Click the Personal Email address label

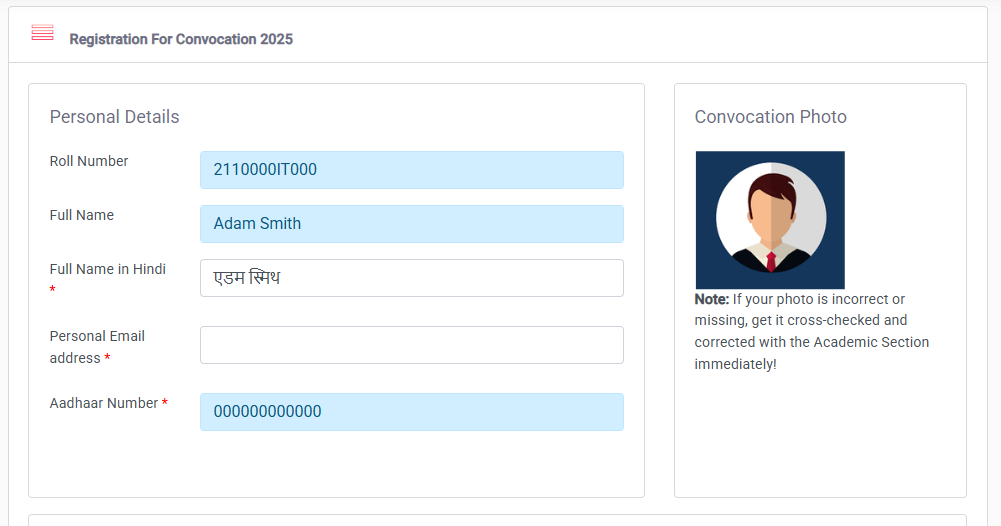(97, 336)
